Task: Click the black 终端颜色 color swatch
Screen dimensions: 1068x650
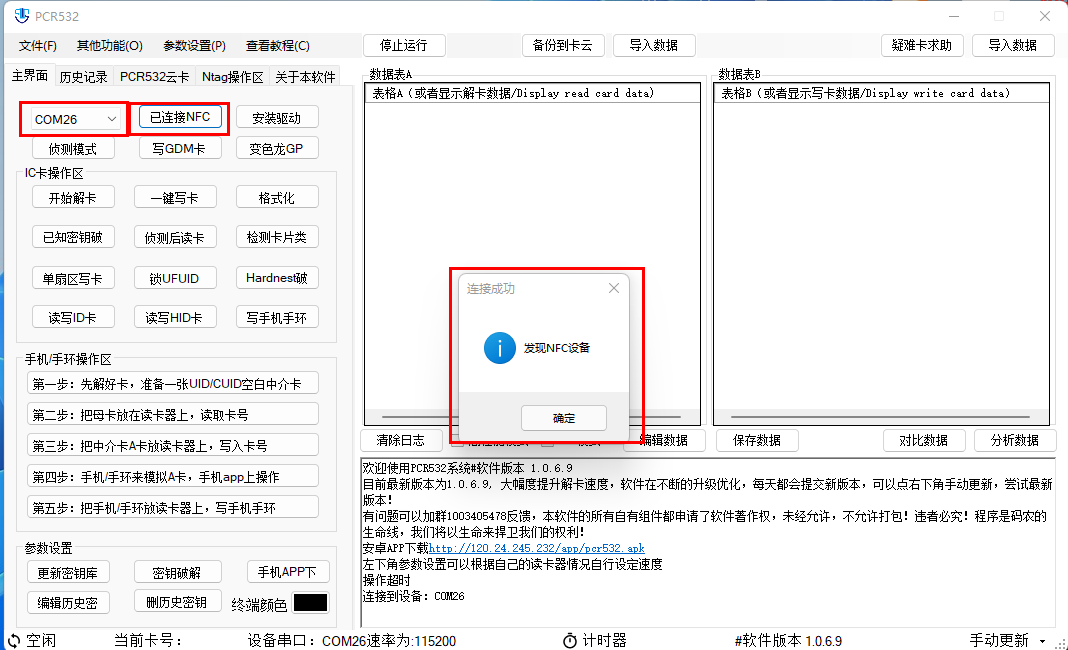Action: pyautogui.click(x=310, y=603)
